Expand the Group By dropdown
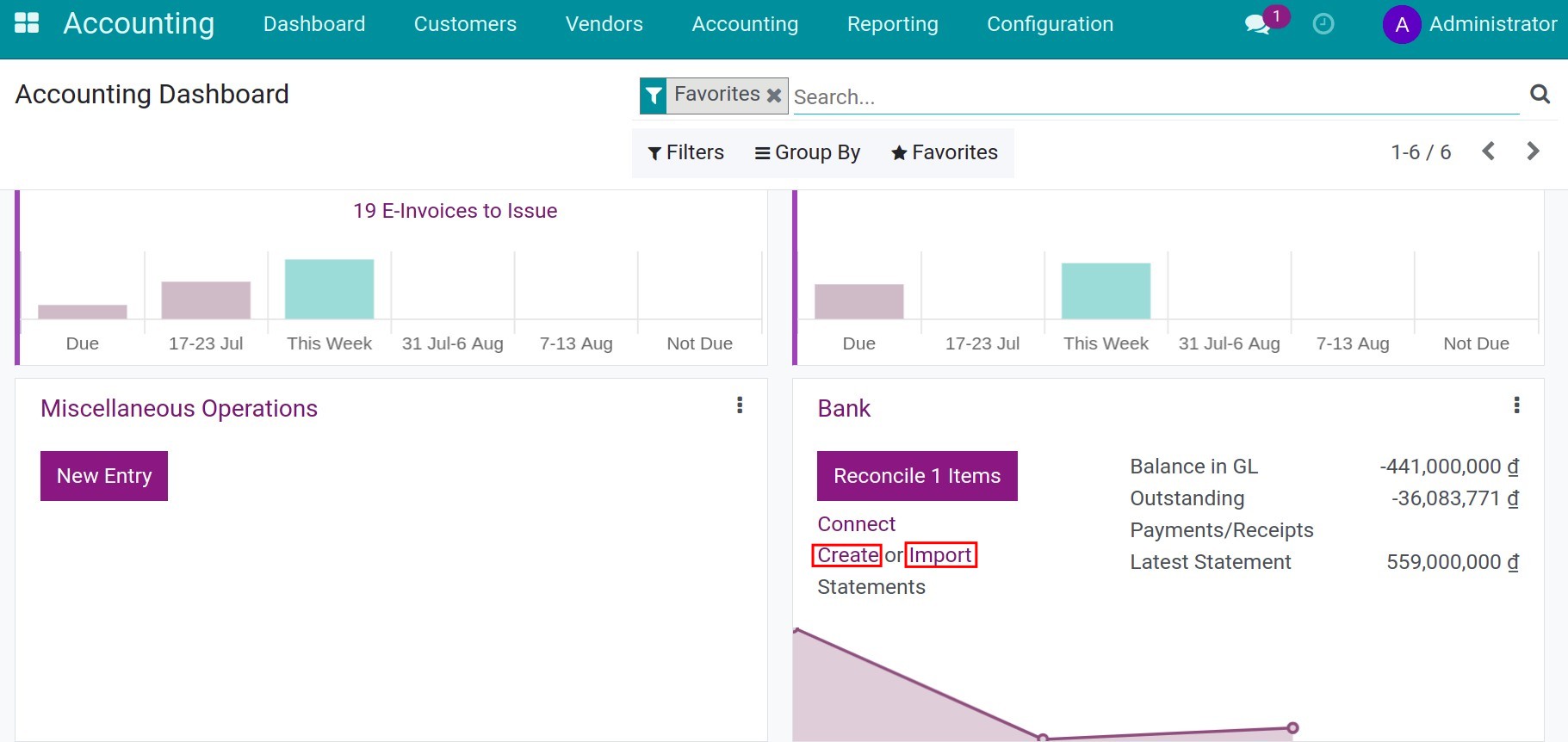Screen dimensions: 1568x742 (x=808, y=152)
